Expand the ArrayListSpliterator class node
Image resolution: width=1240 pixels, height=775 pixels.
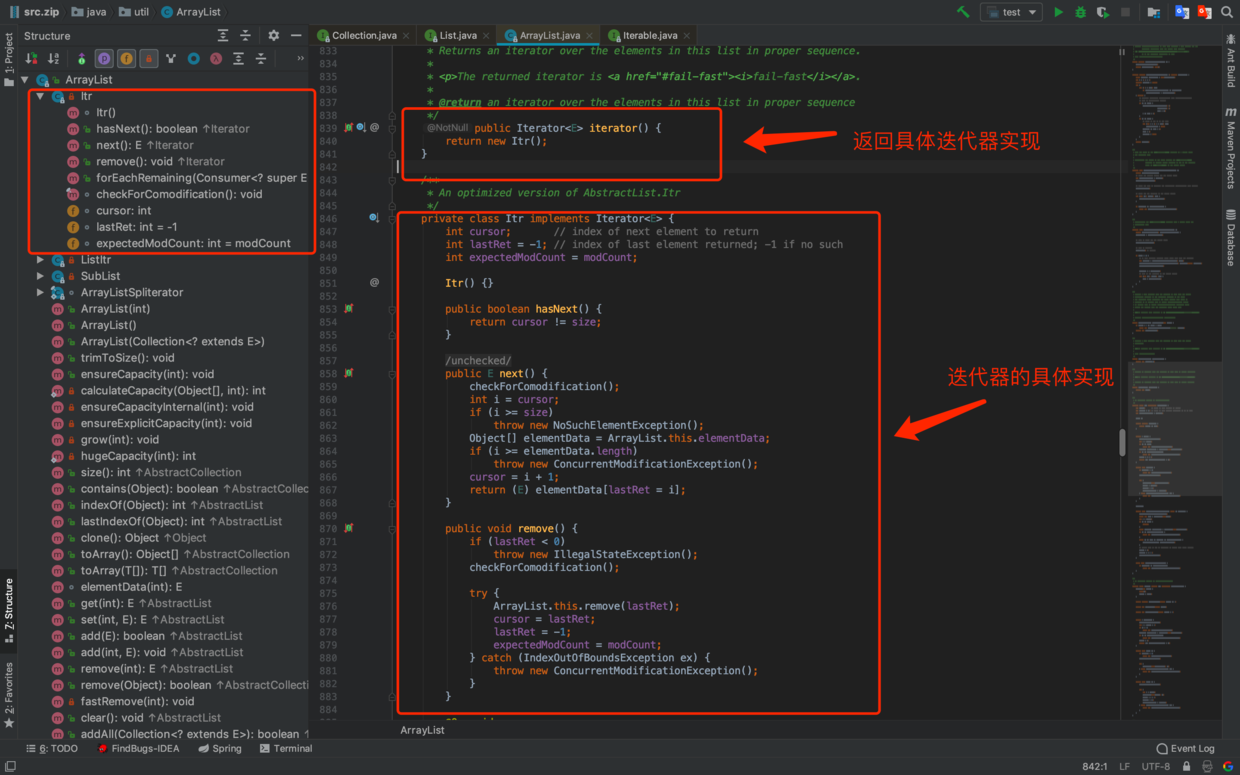[x=40, y=292]
